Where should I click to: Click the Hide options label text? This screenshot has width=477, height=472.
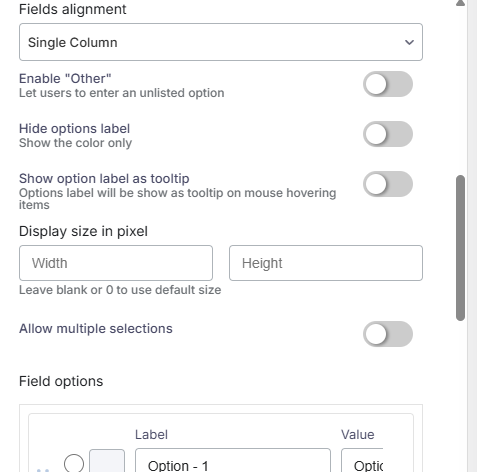pyautogui.click(x=74, y=129)
